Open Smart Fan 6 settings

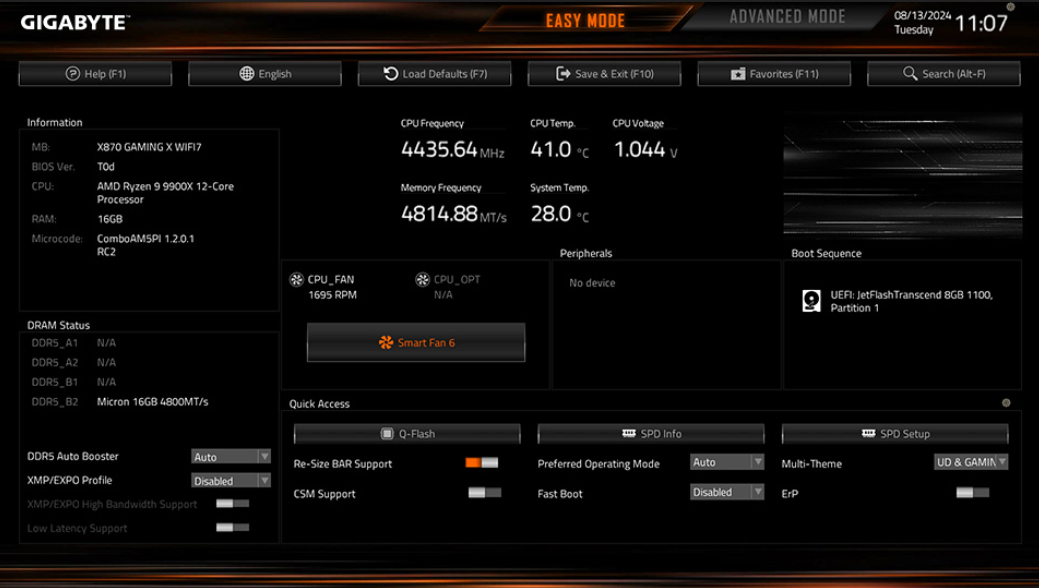click(416, 343)
